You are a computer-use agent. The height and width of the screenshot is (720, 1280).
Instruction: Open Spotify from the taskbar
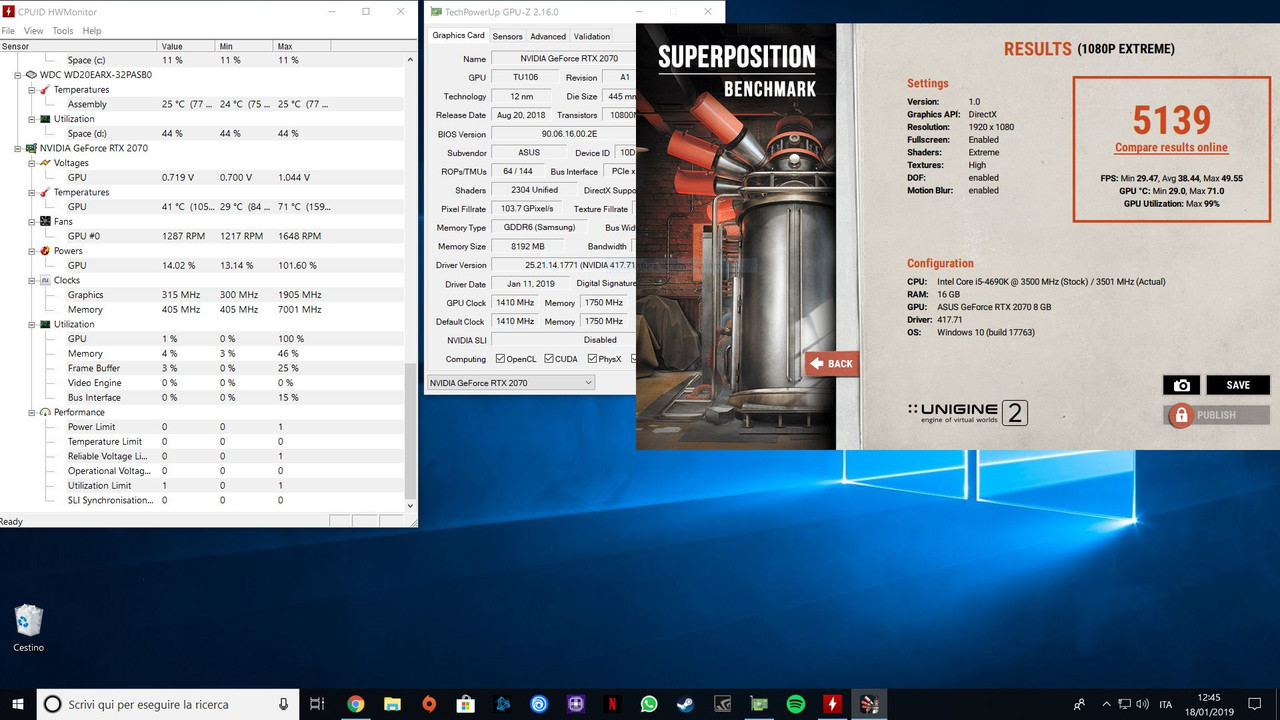796,704
